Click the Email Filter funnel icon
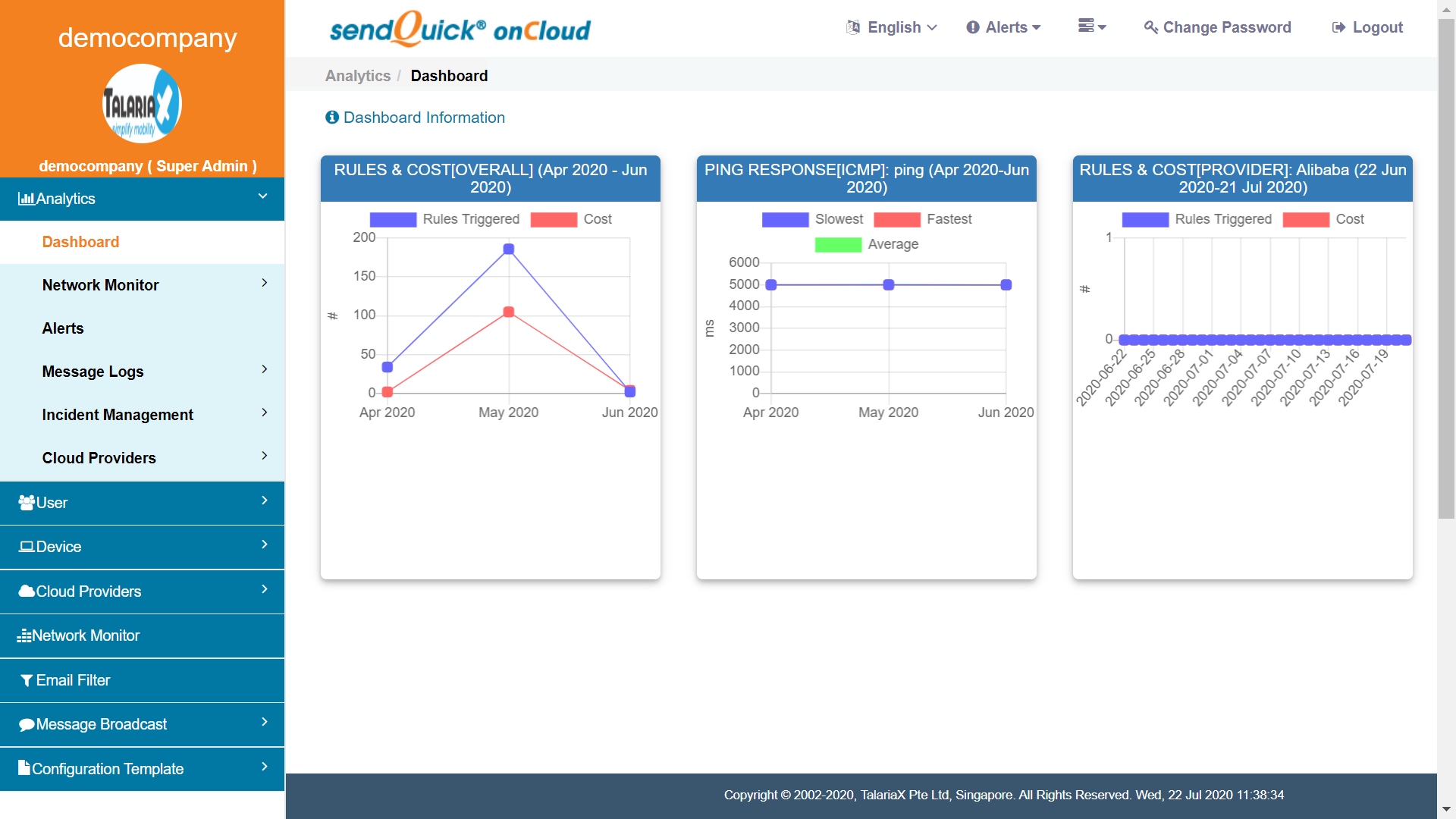 coord(27,680)
